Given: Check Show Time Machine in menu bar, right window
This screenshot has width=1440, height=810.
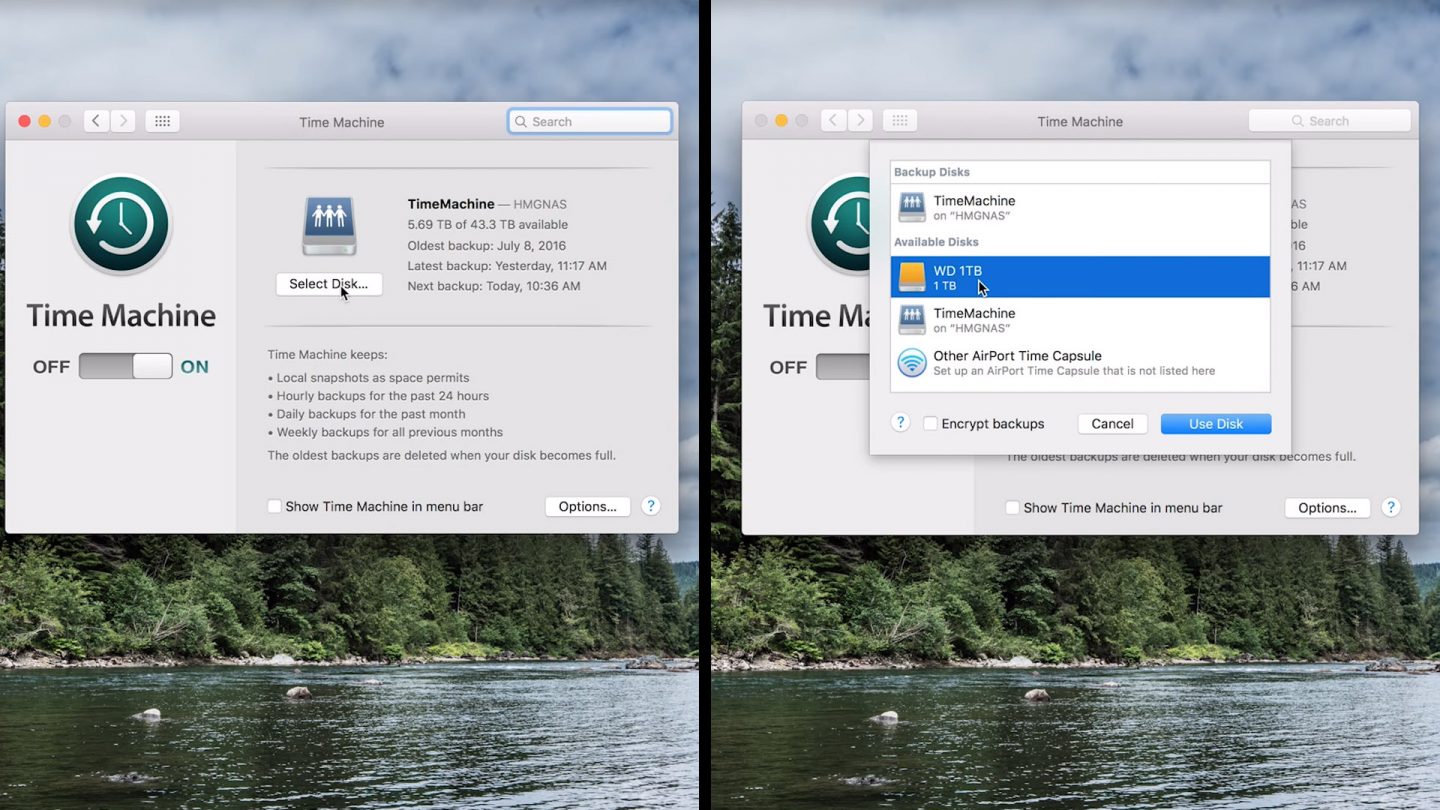Looking at the screenshot, I should pyautogui.click(x=1012, y=508).
